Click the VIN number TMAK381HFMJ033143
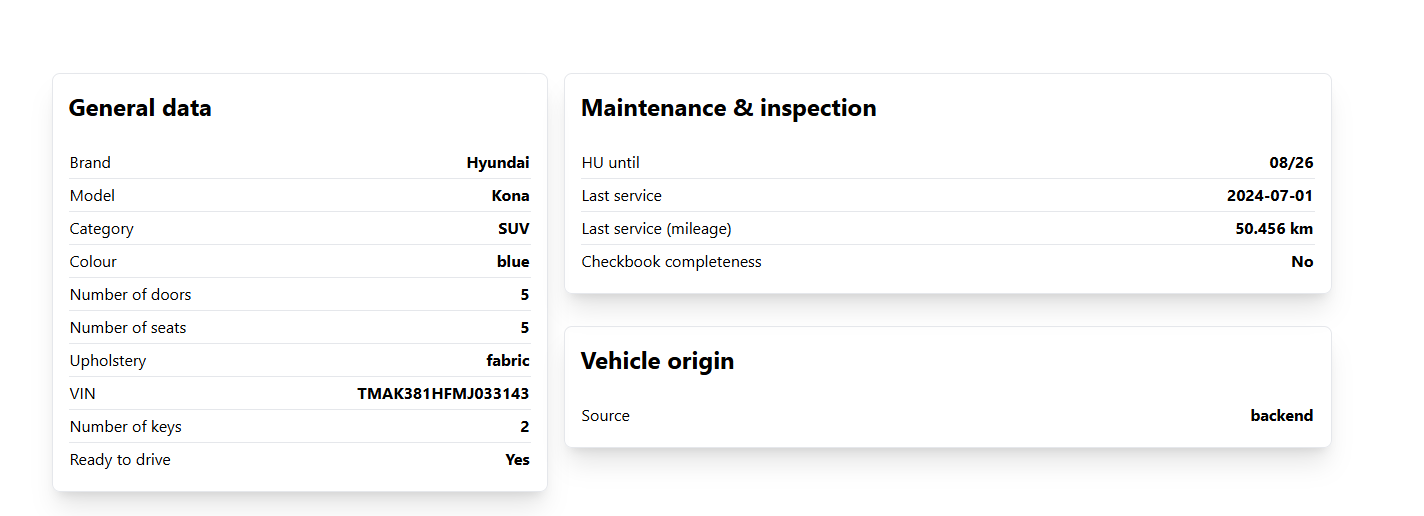The height and width of the screenshot is (516, 1424). point(443,393)
